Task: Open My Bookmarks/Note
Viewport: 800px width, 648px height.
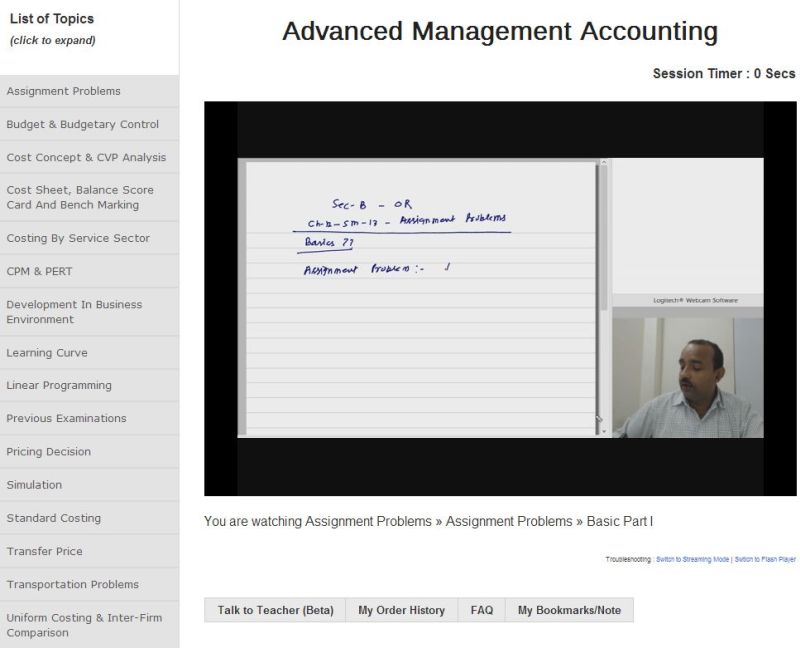Action: [x=569, y=610]
